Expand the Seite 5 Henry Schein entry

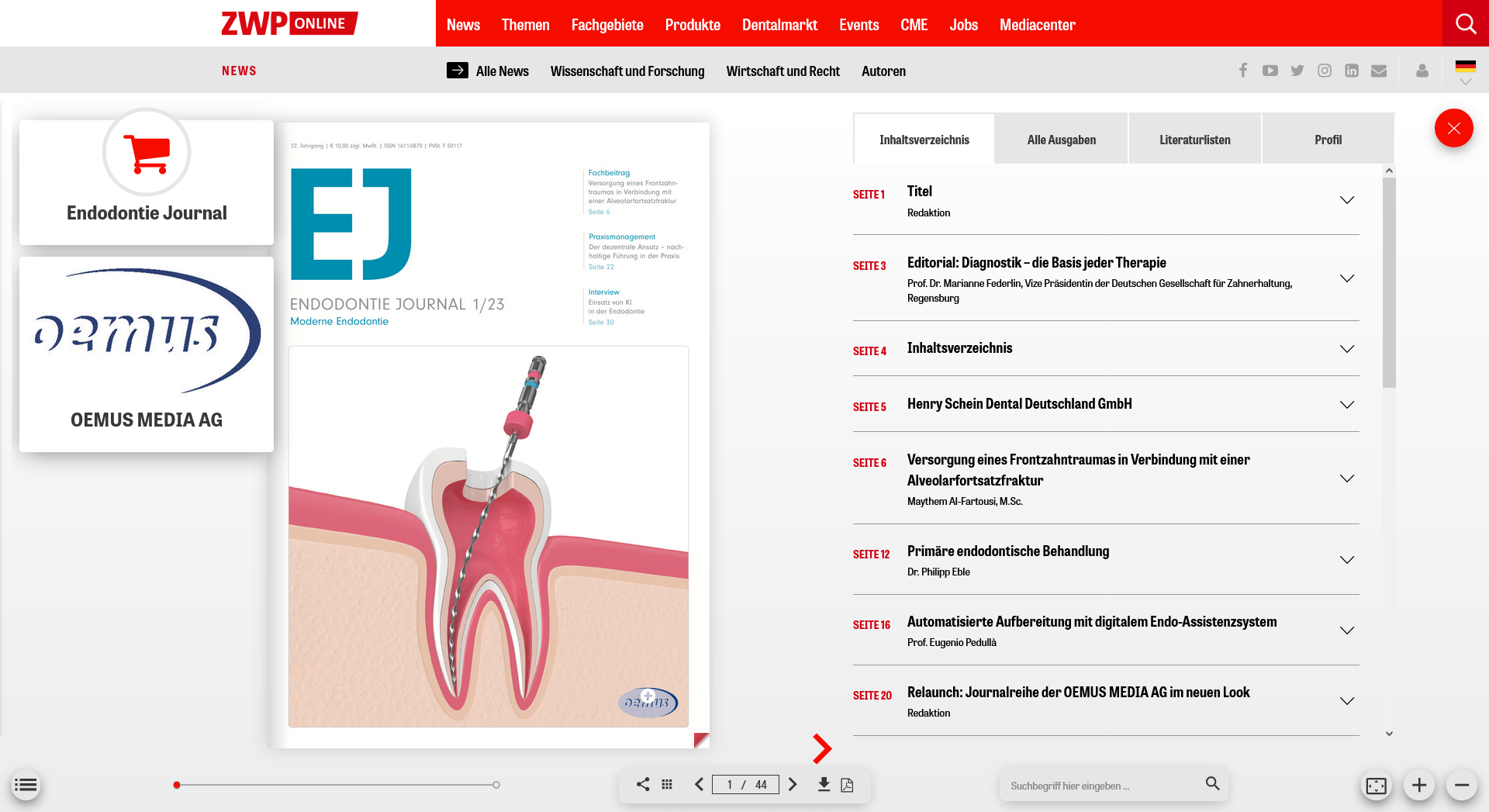(1346, 404)
